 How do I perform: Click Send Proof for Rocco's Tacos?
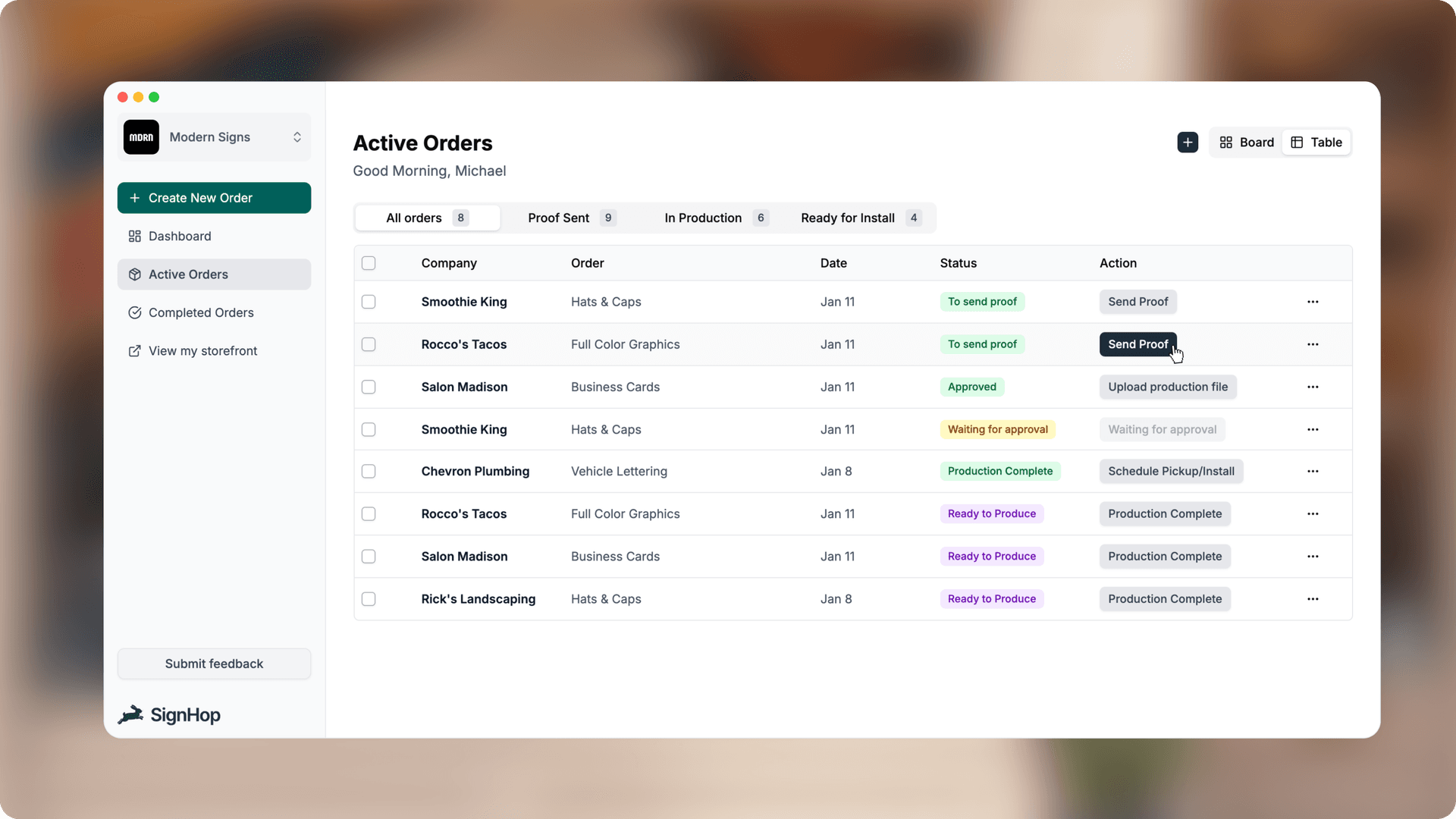click(1137, 344)
